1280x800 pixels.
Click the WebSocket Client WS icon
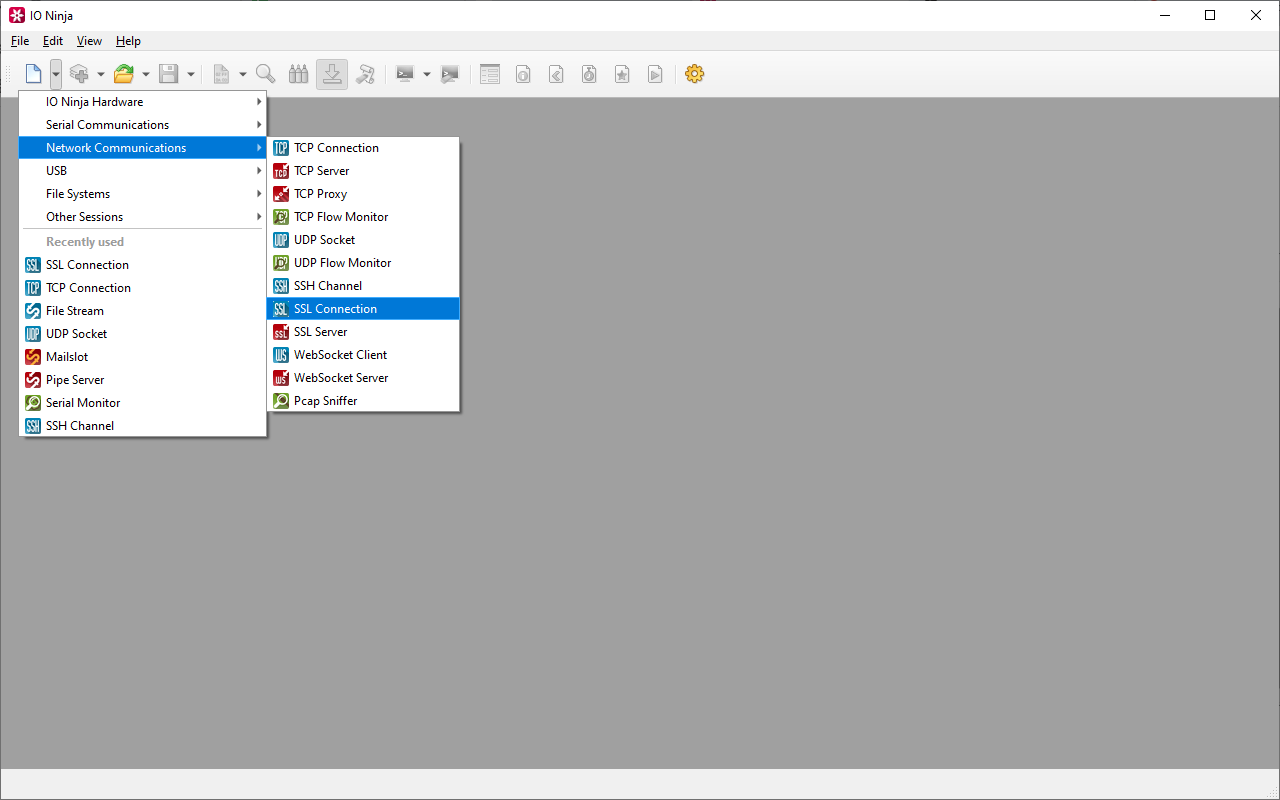[281, 355]
